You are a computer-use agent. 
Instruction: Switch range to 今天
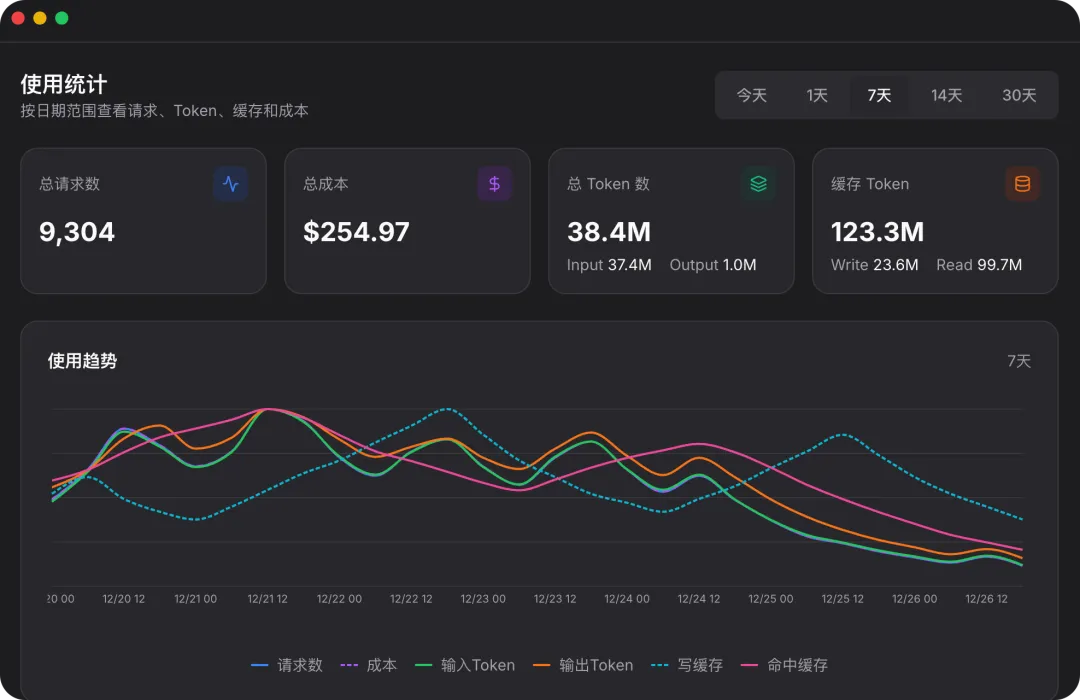tap(751, 95)
